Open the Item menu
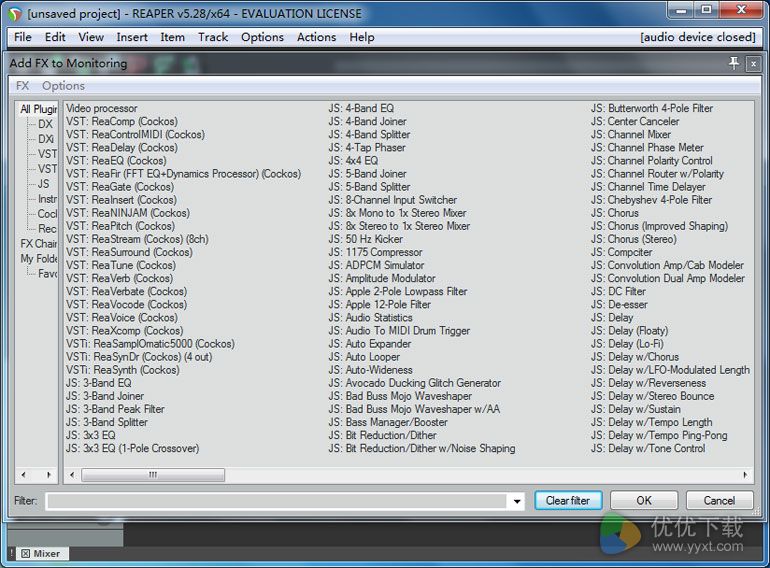The image size is (770, 568). coord(172,37)
